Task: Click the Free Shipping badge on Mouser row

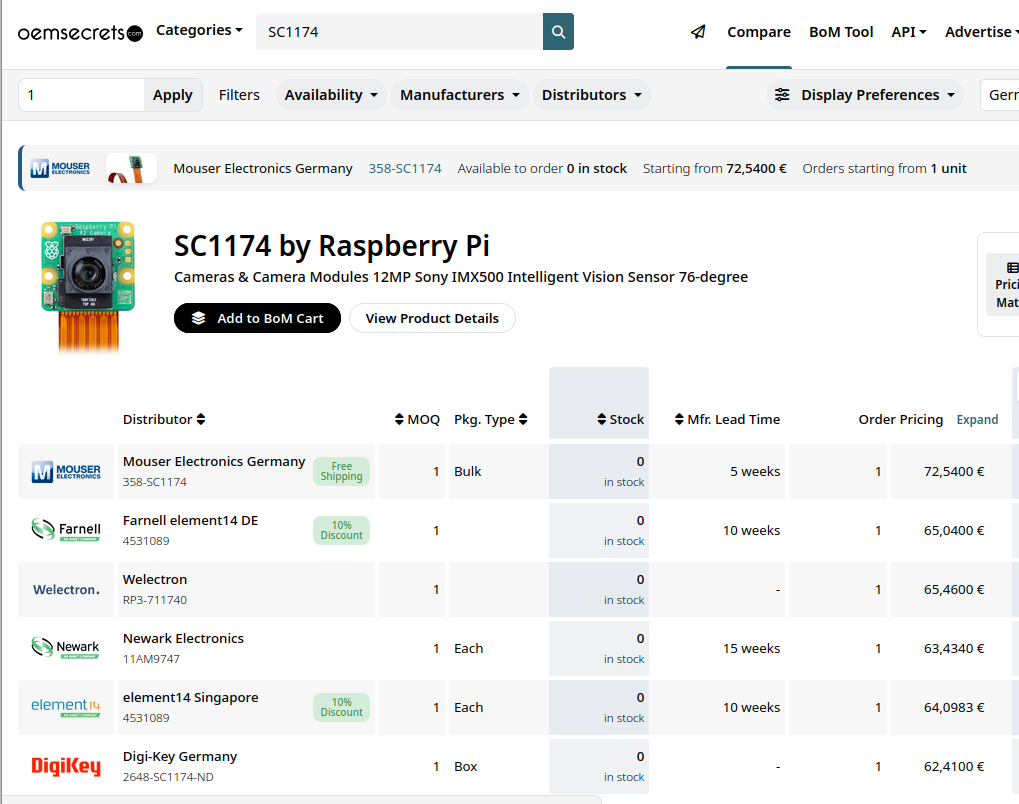Action: 341,471
